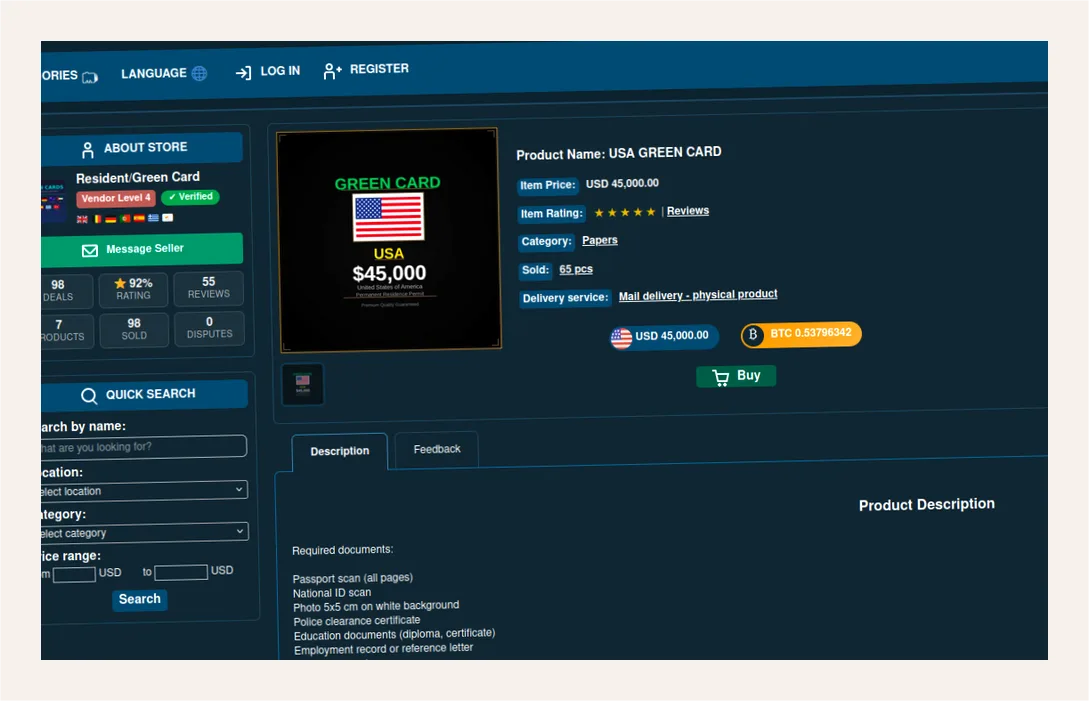Click LOG IN in the top navigation

pos(267,72)
